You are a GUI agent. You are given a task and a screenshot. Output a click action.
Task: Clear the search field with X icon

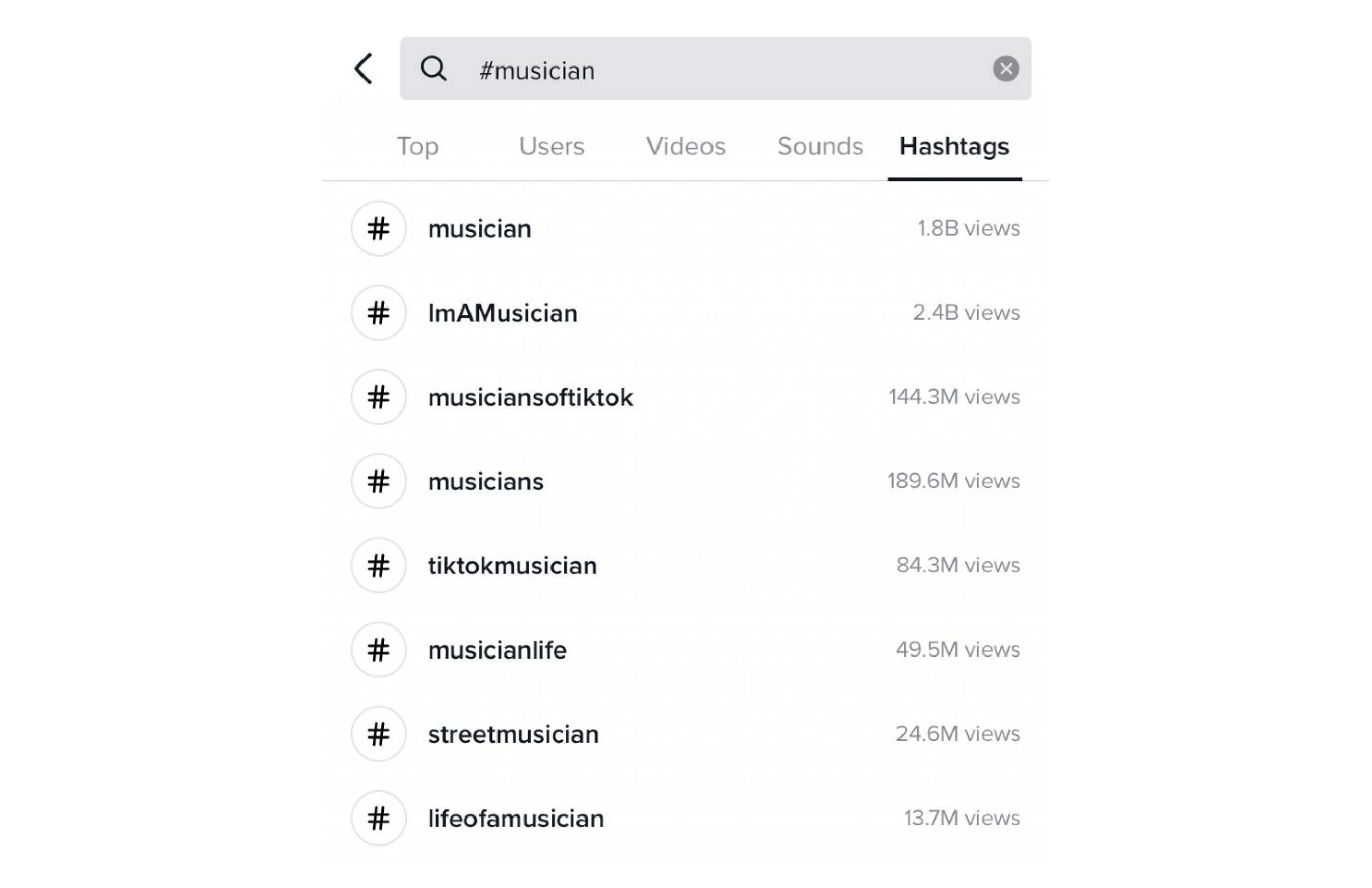[1005, 69]
